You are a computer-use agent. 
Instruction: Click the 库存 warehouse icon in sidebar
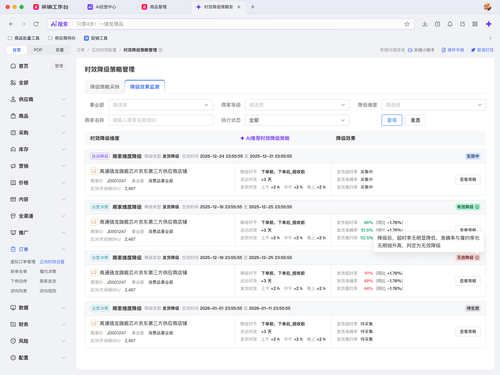pos(13,149)
